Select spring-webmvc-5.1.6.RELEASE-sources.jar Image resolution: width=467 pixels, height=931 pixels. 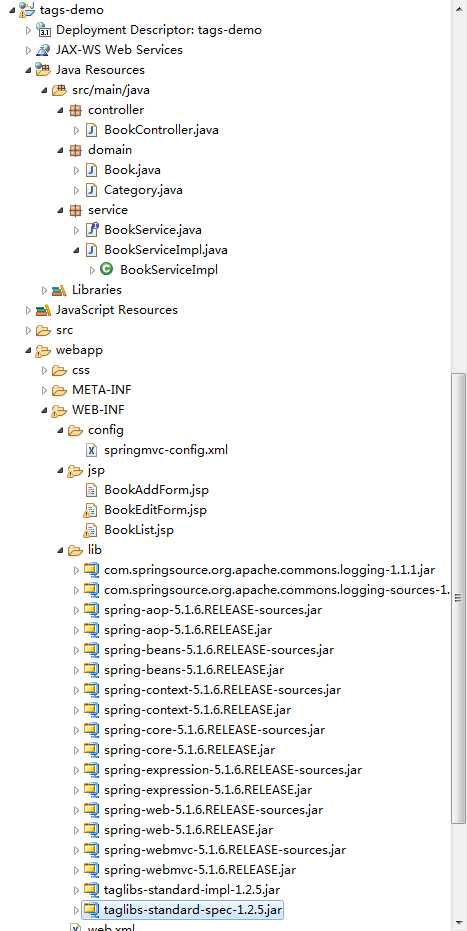tap(224, 850)
